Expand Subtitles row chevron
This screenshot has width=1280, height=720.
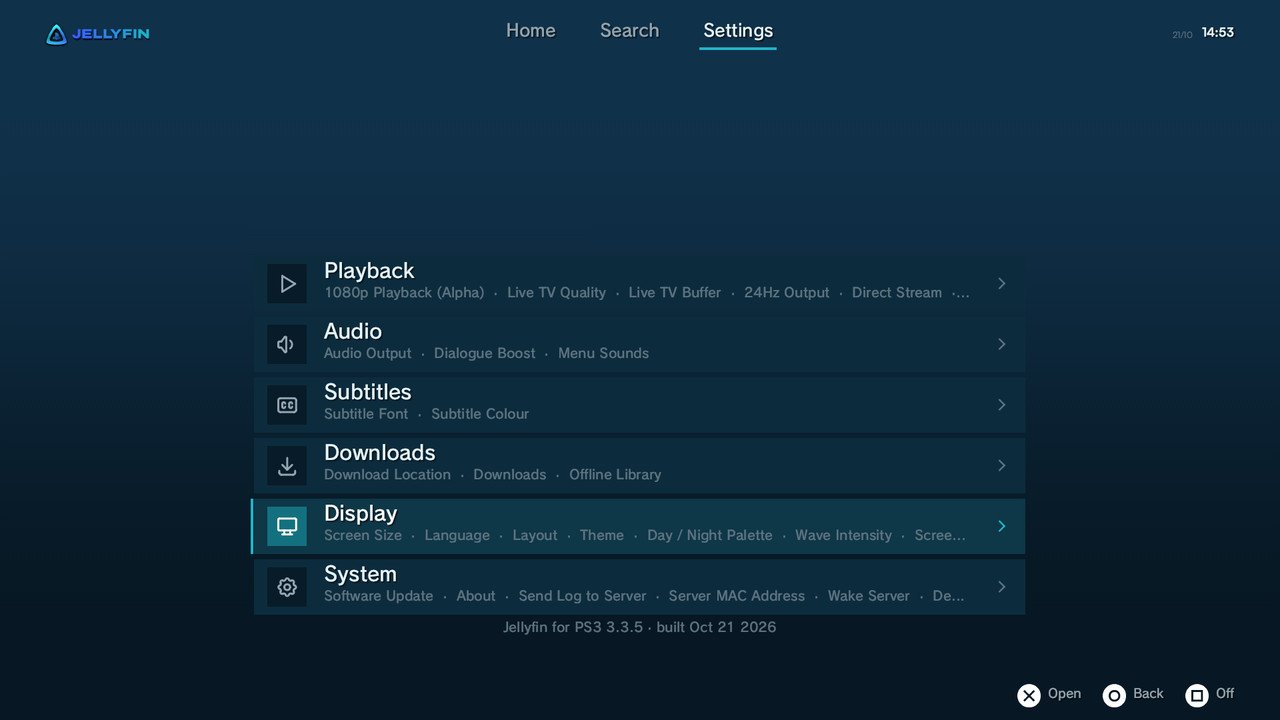point(1001,405)
